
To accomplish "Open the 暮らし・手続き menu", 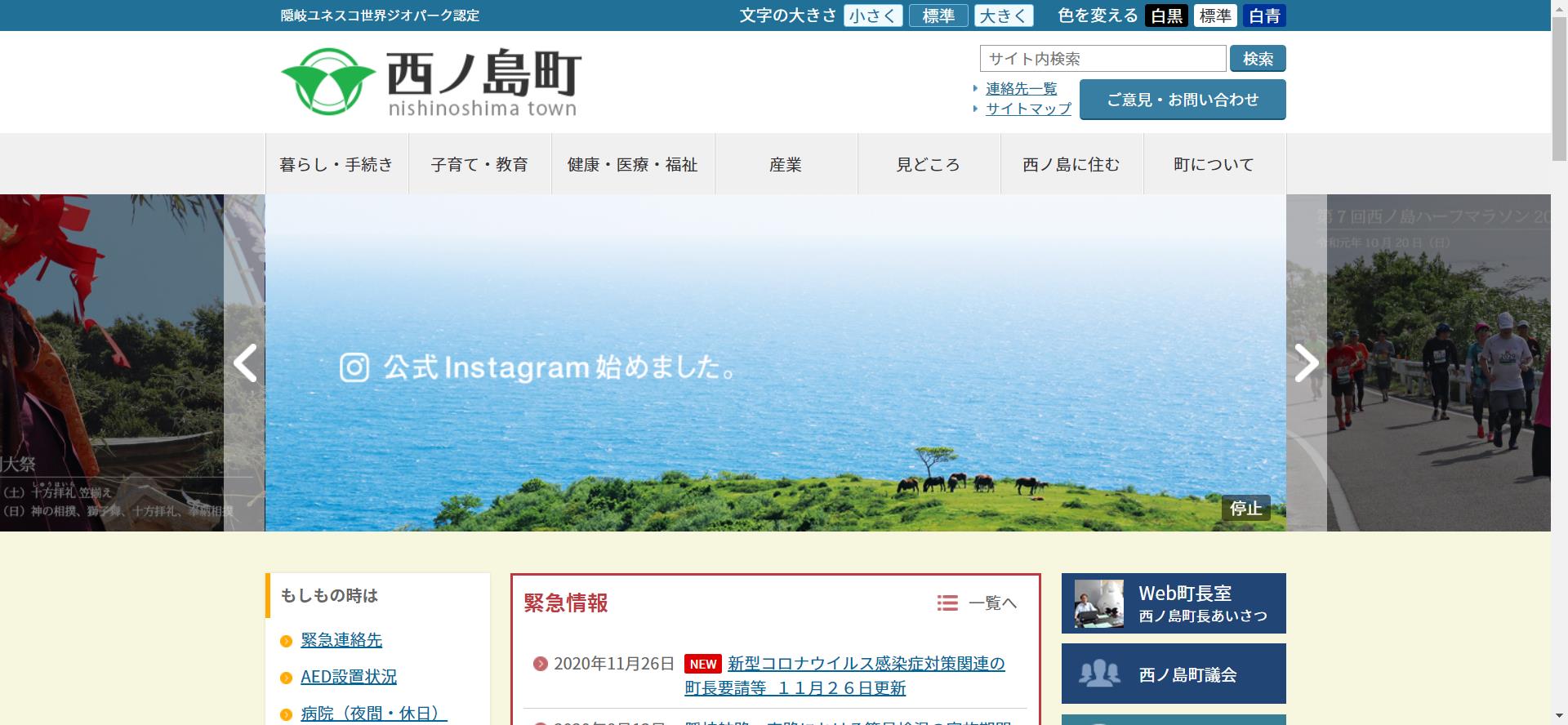I will [x=336, y=164].
